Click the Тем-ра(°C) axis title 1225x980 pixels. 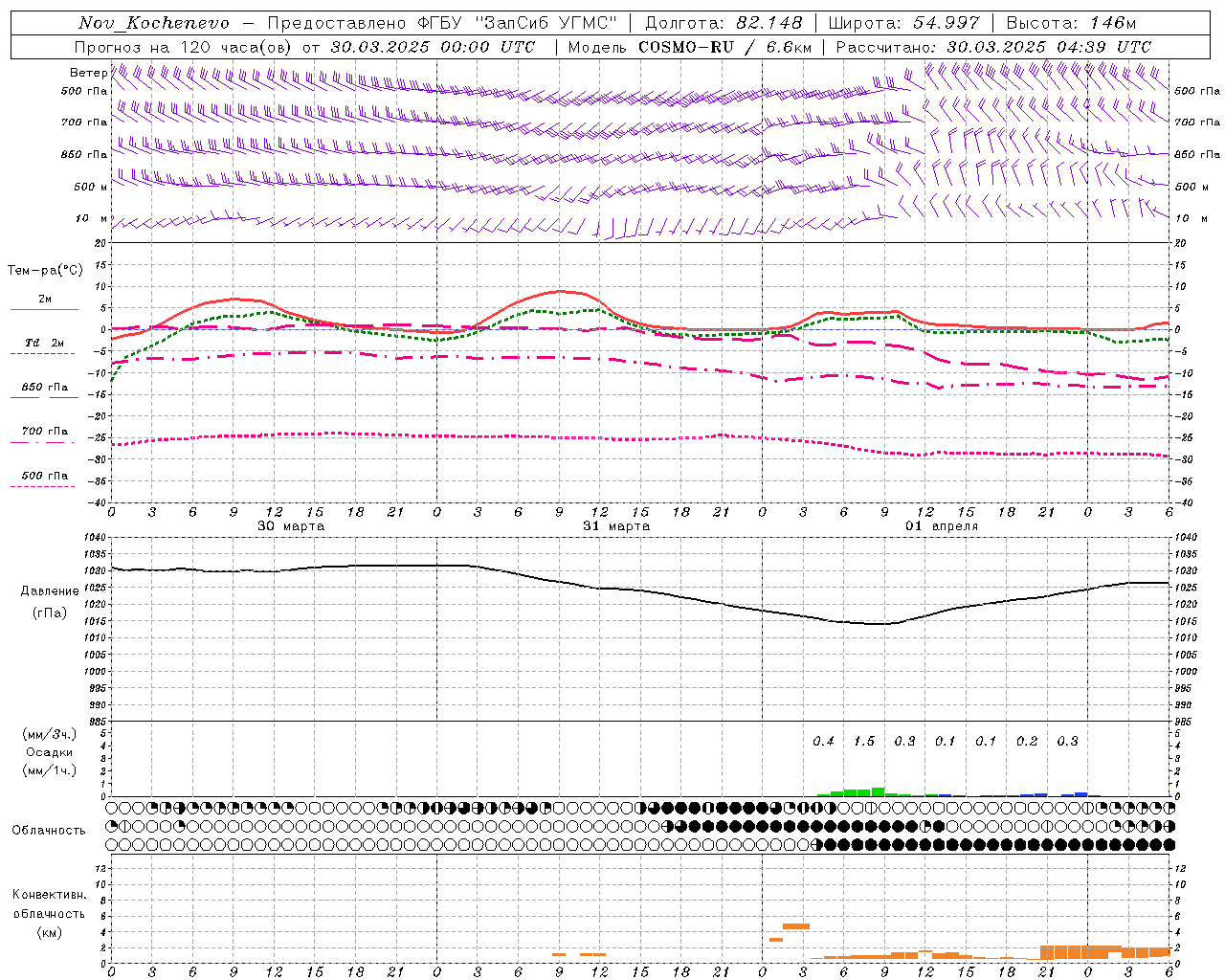coord(45,271)
